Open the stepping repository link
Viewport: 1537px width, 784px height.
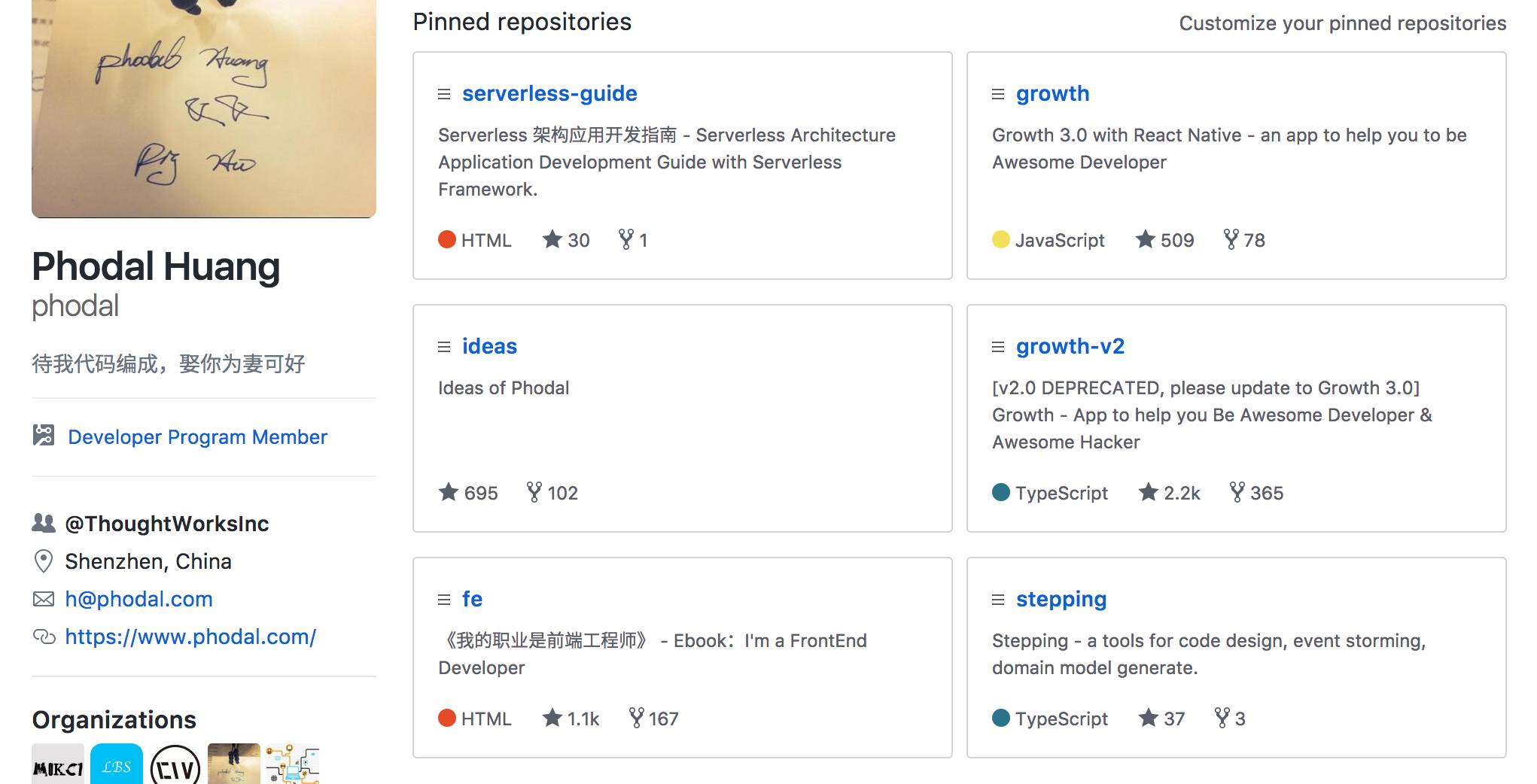tap(1061, 599)
